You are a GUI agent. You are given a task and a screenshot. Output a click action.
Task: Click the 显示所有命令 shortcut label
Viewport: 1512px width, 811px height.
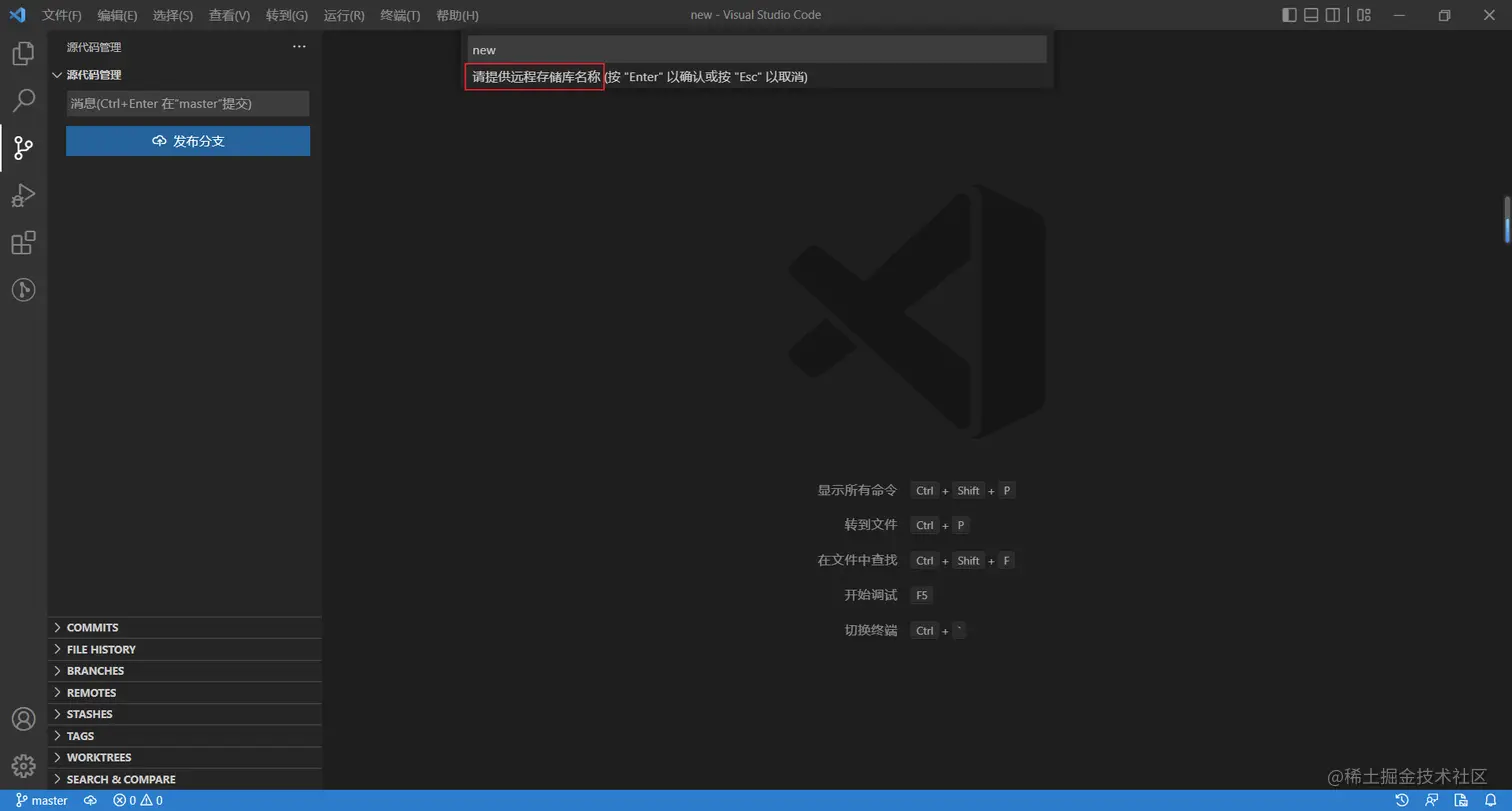[857, 490]
